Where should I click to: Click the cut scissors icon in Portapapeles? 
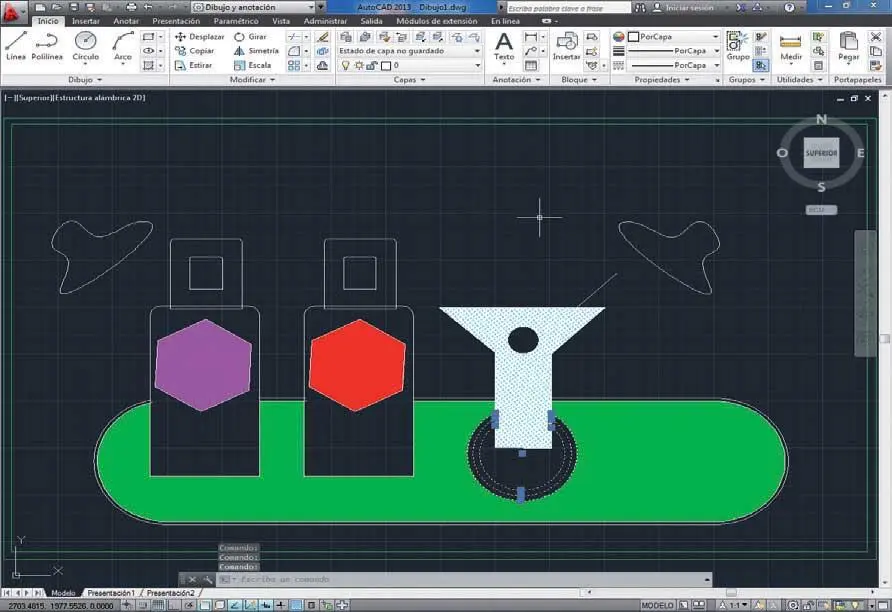(876, 36)
